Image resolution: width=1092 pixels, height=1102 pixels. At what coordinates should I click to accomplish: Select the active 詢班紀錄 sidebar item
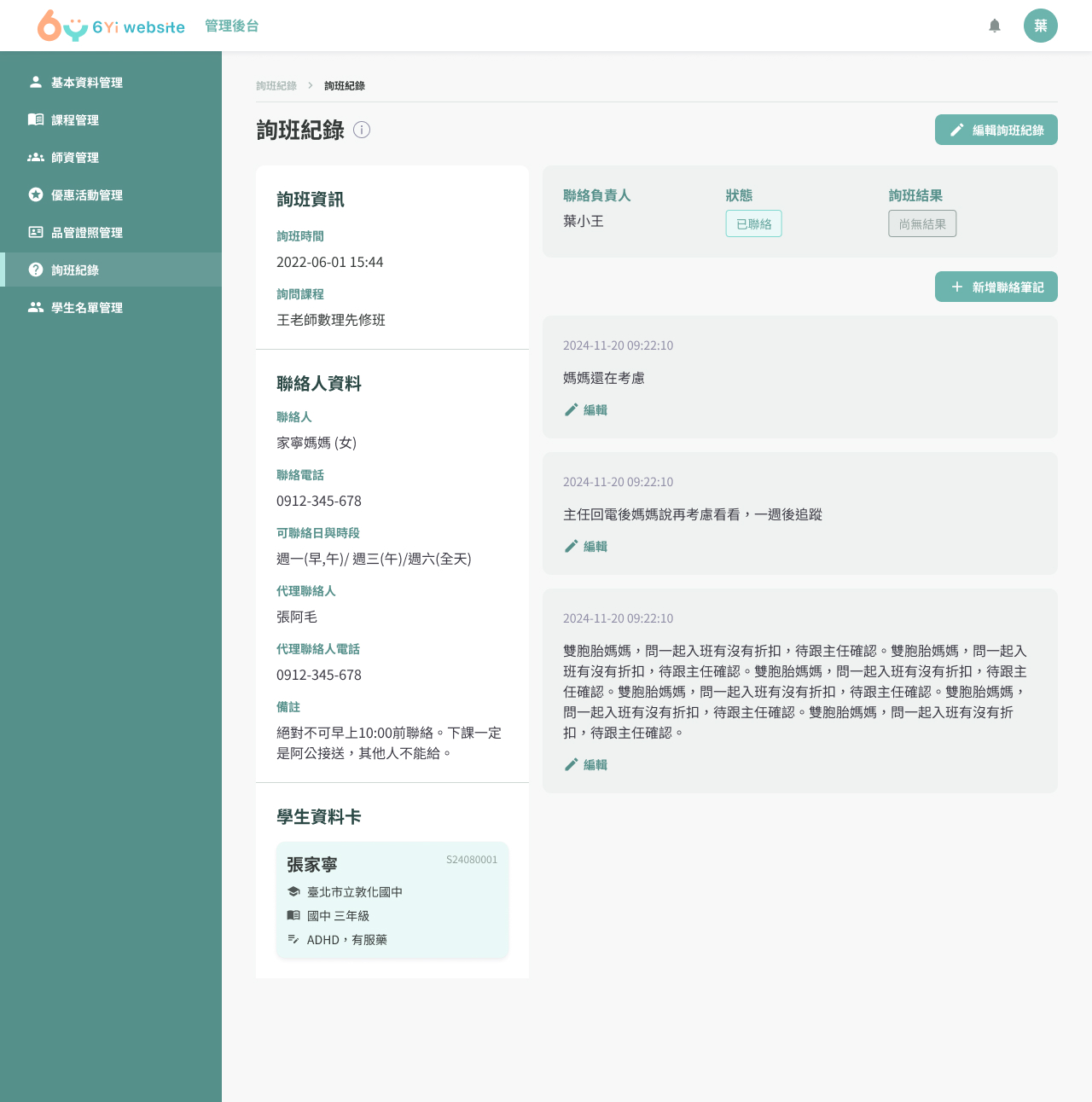tap(111, 270)
